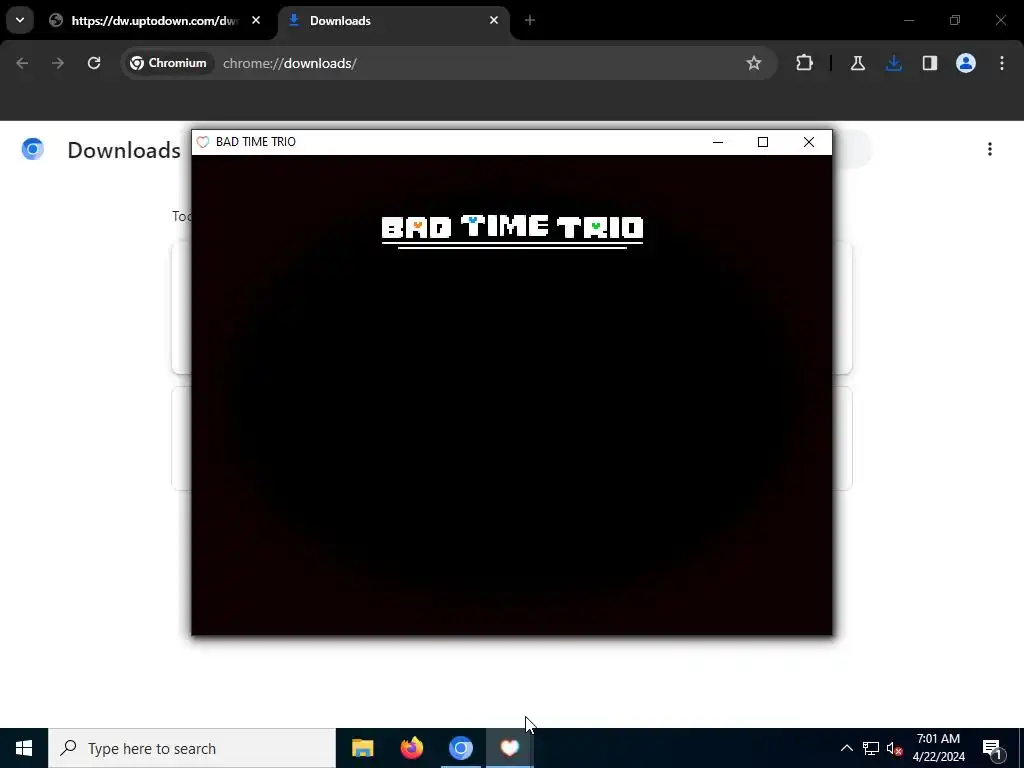This screenshot has height=768, width=1024.
Task: Close the BAD TIME TRIO window
Action: (x=808, y=142)
